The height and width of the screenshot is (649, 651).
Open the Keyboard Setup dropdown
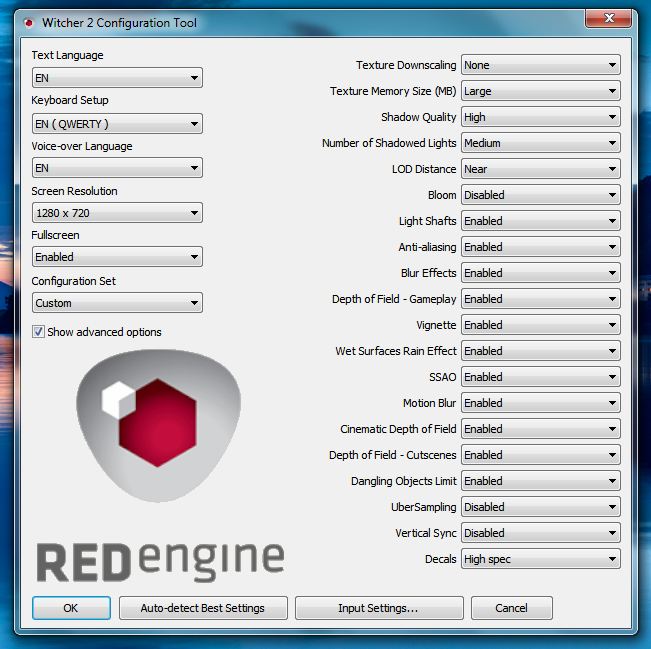pyautogui.click(x=117, y=124)
